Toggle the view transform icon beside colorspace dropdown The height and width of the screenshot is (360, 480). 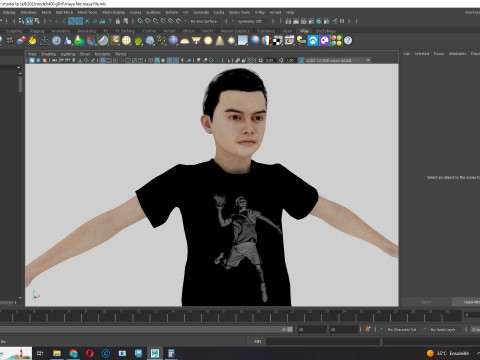(x=301, y=60)
